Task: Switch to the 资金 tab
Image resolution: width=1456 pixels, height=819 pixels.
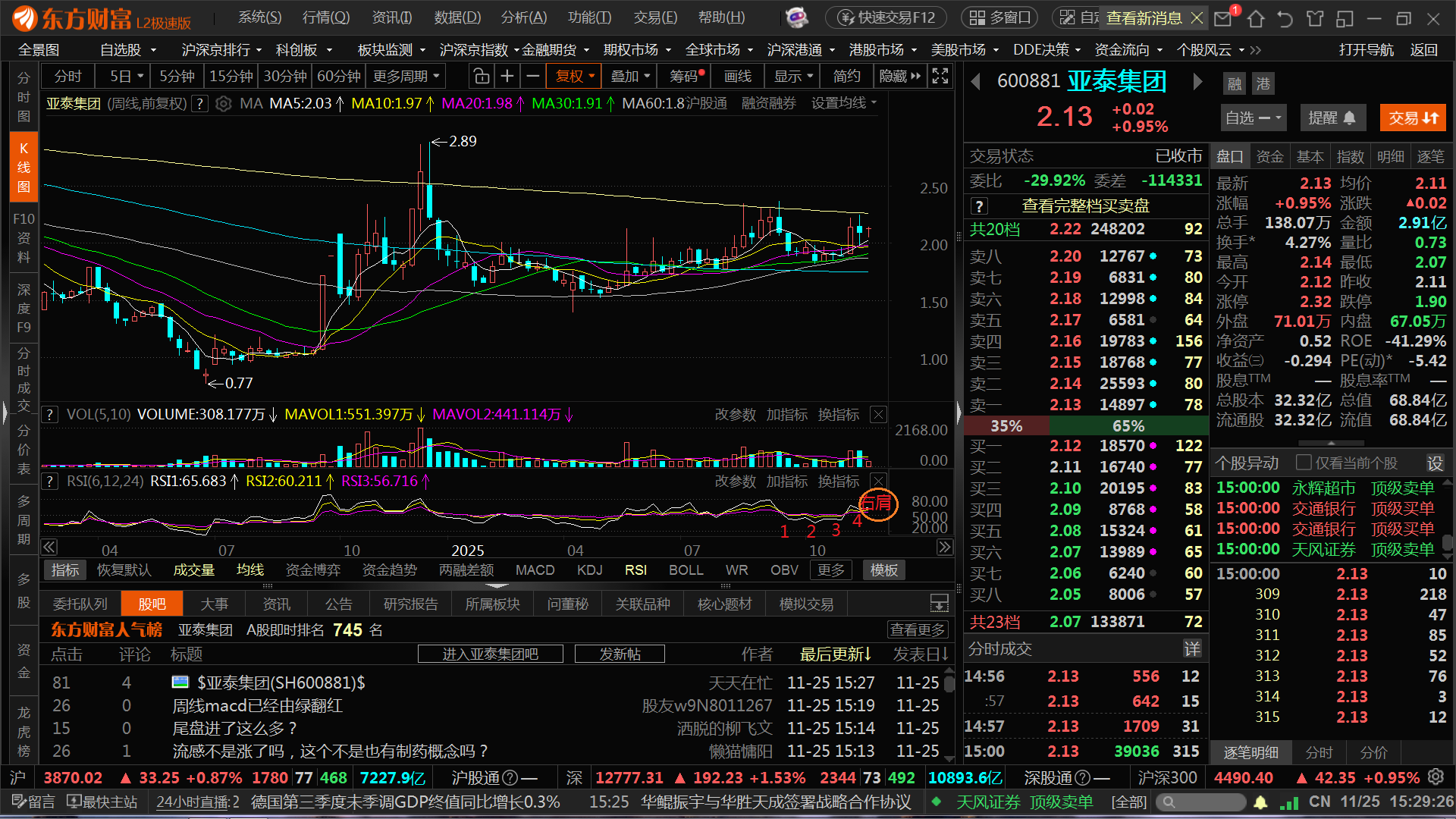Action: pyautogui.click(x=1269, y=157)
